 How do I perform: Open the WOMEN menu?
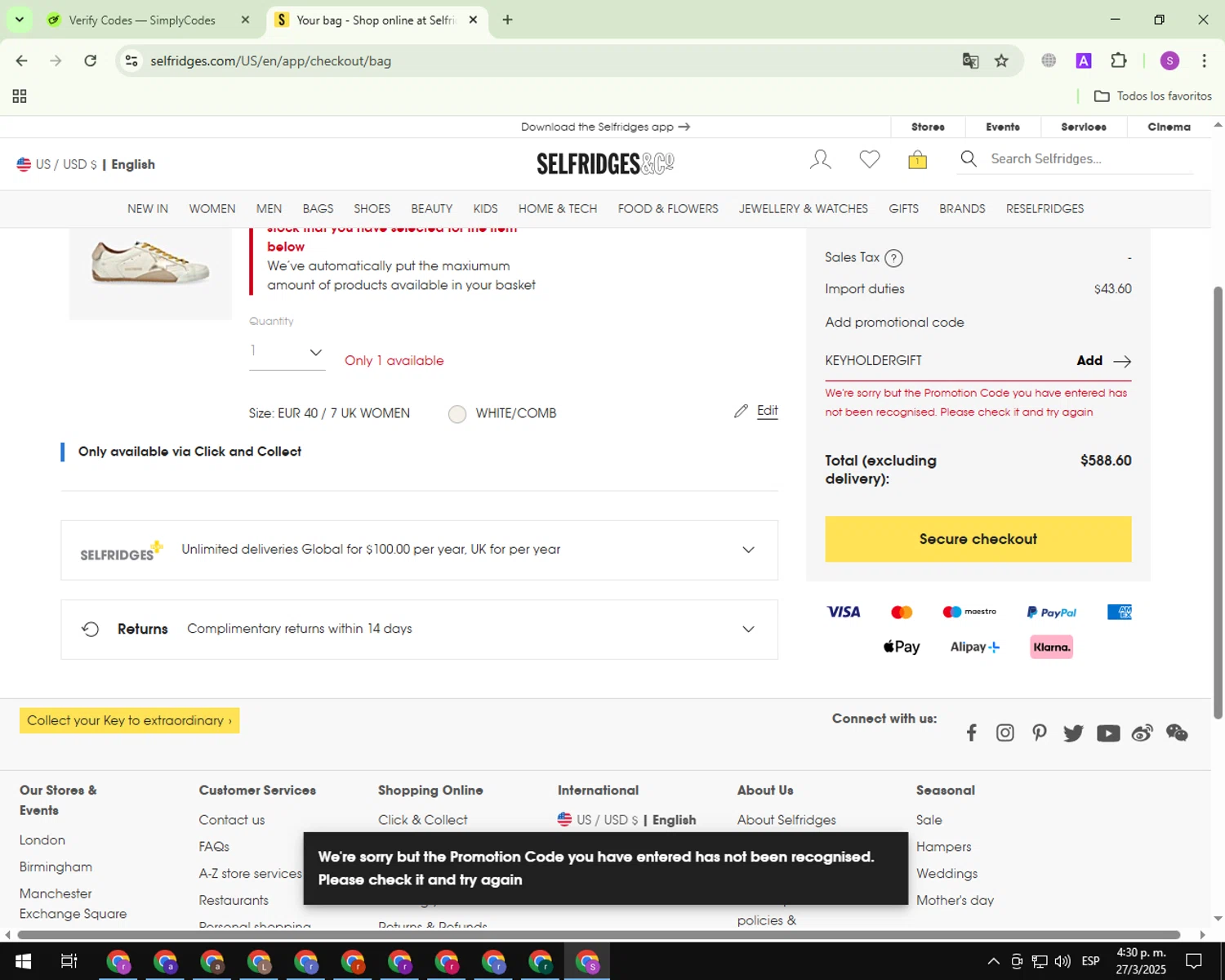pos(212,209)
